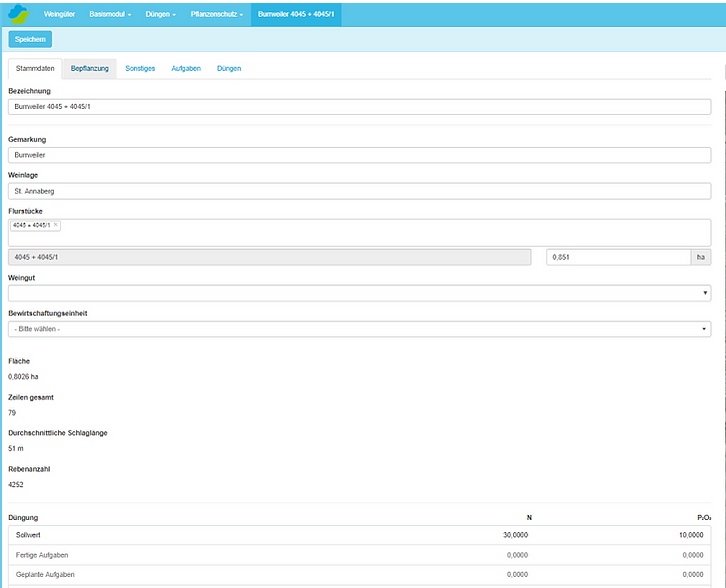
Task: Switch to the Bepflanzung tab
Action: [90, 68]
